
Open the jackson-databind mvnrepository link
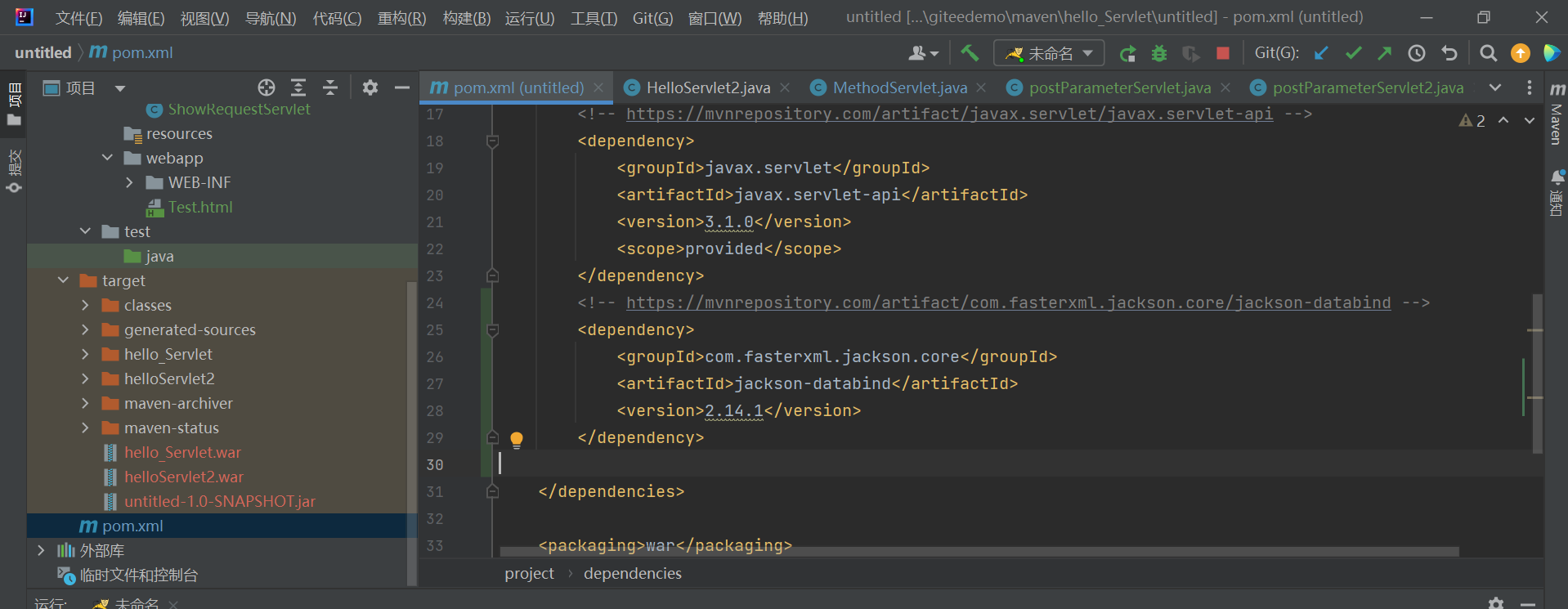1008,302
